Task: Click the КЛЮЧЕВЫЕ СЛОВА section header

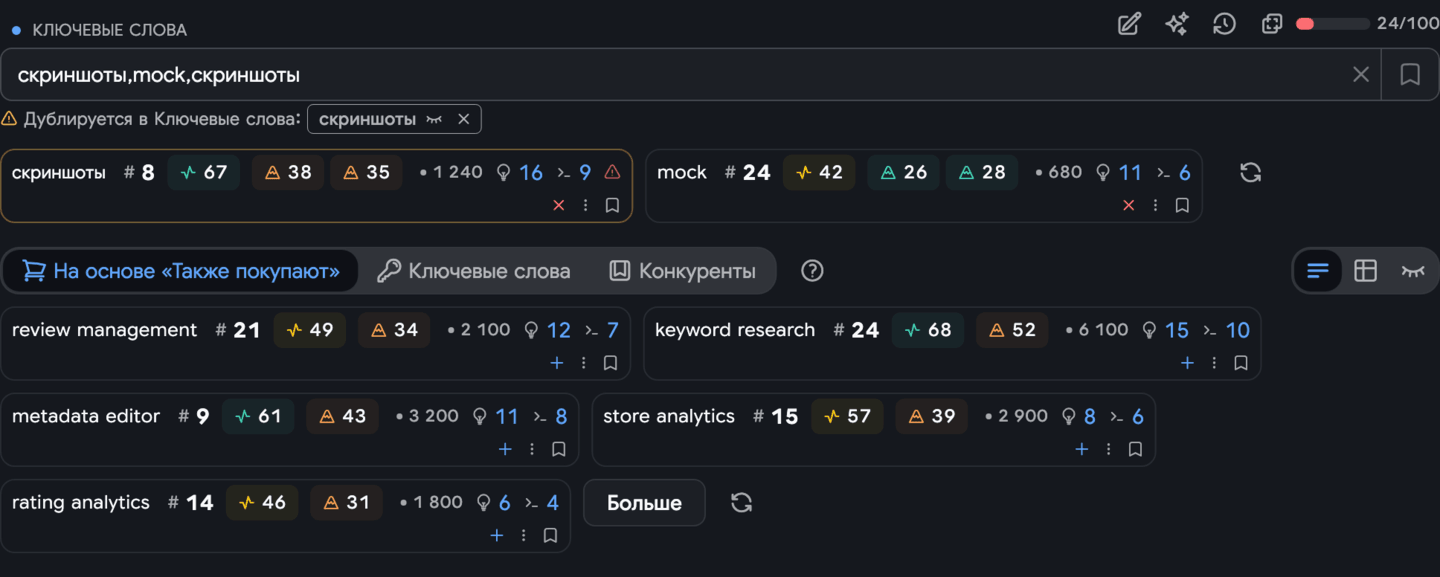Action: (x=109, y=30)
